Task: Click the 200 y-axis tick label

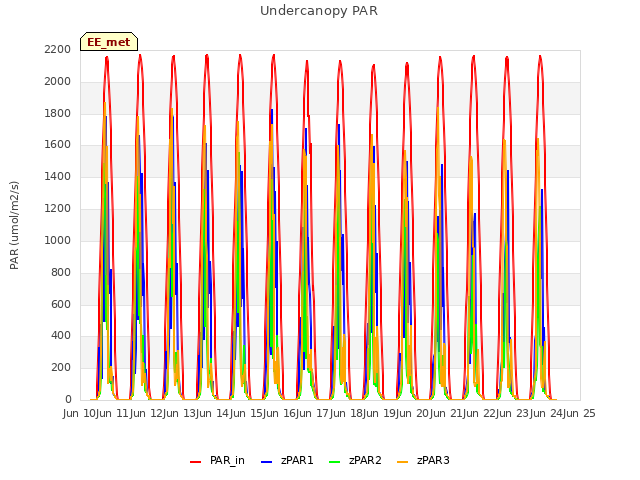Action: pyautogui.click(x=61, y=367)
